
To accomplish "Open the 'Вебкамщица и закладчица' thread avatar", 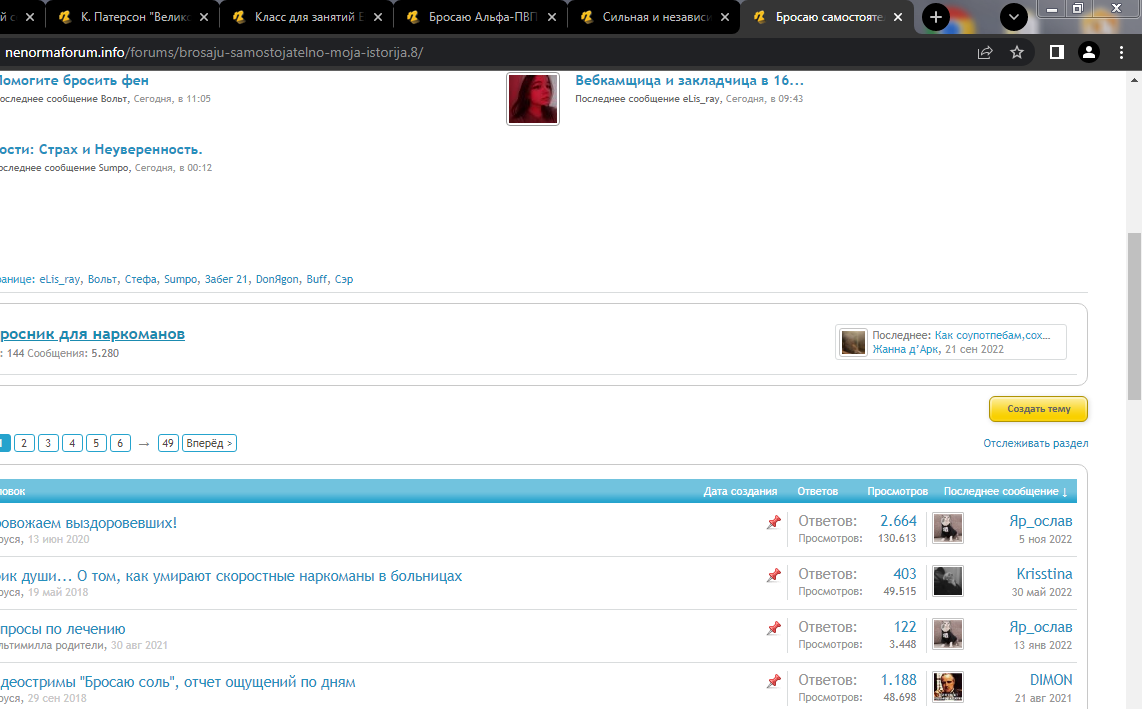I will 533,99.
